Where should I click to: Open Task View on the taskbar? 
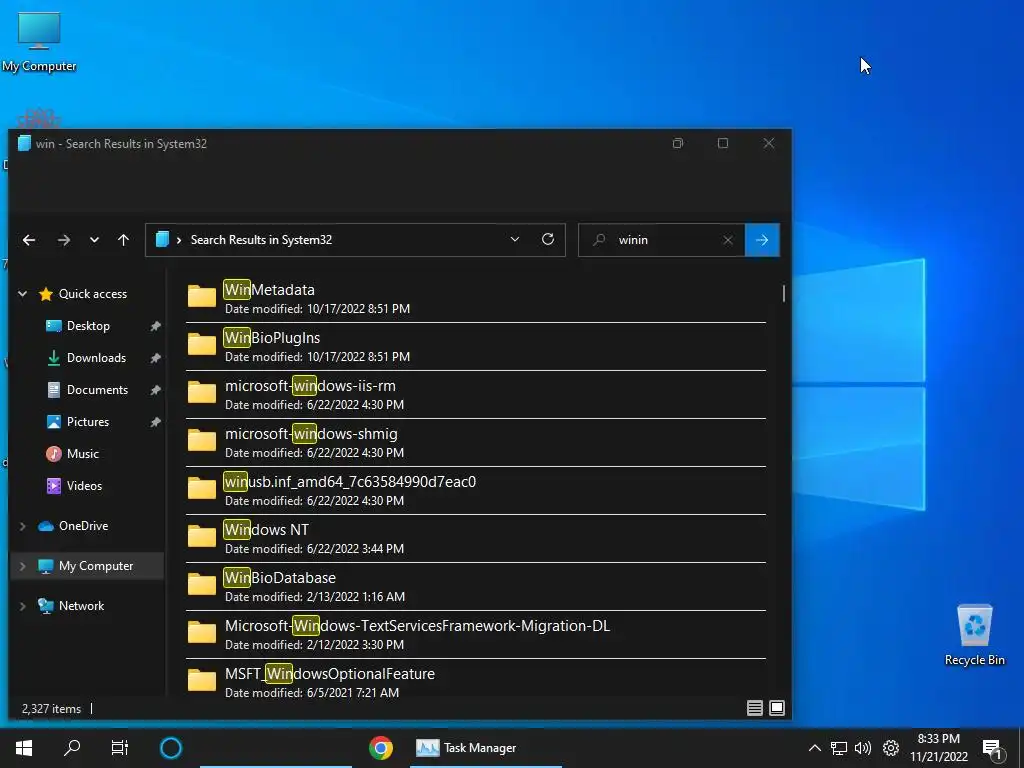(x=120, y=748)
